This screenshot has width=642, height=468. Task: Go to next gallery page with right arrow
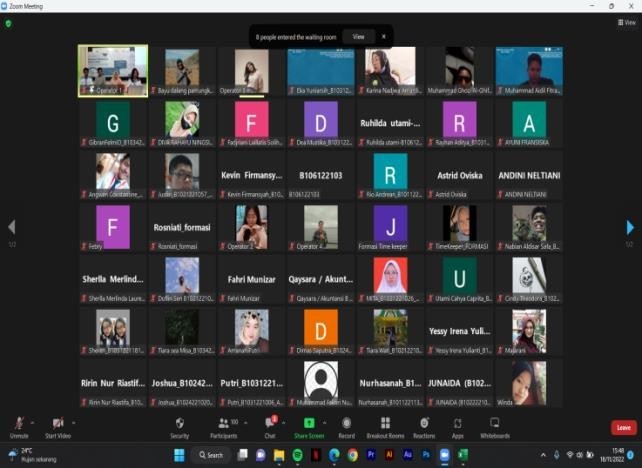629,227
